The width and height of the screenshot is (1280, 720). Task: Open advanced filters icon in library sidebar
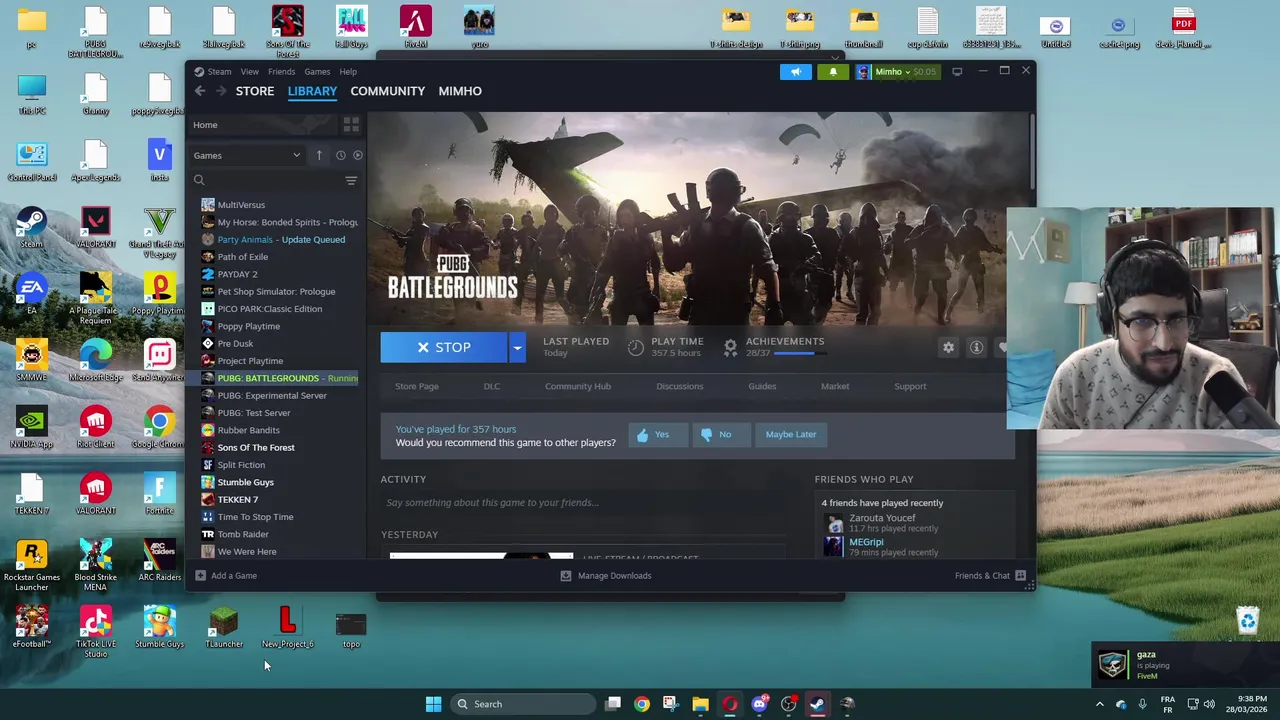pos(351,180)
